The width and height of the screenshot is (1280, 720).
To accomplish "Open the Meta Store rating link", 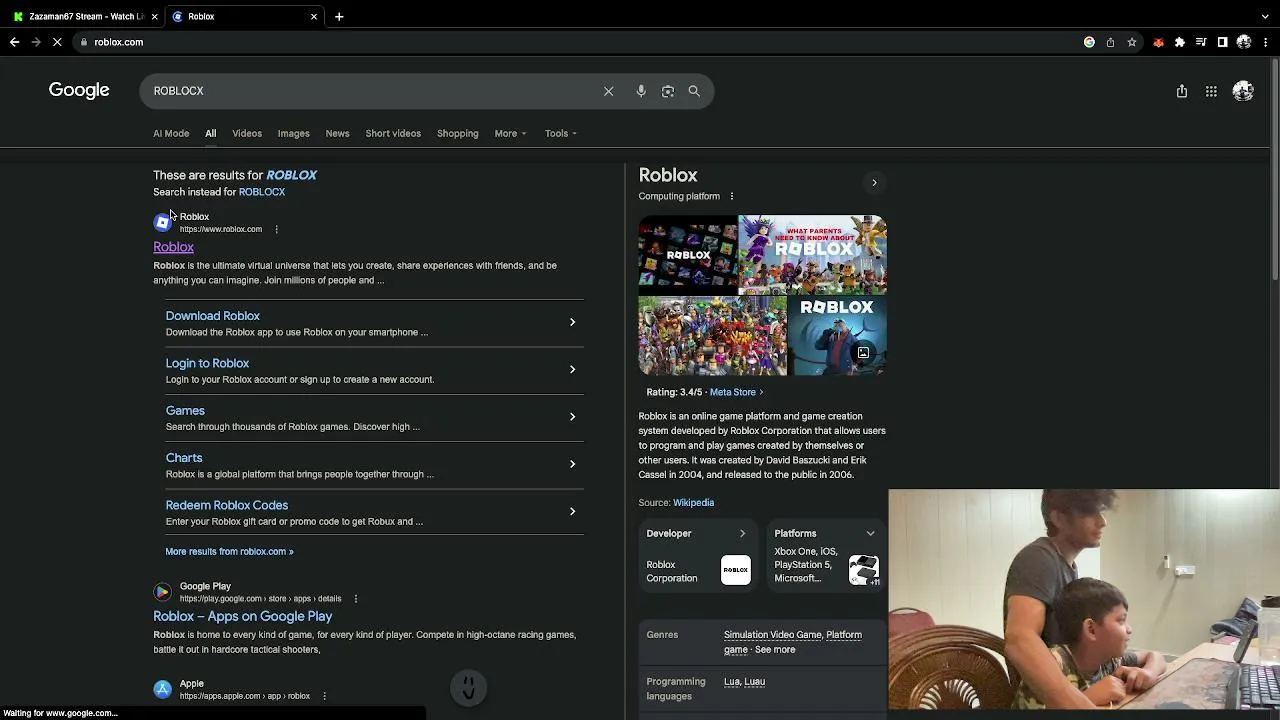I will pyautogui.click(x=736, y=392).
